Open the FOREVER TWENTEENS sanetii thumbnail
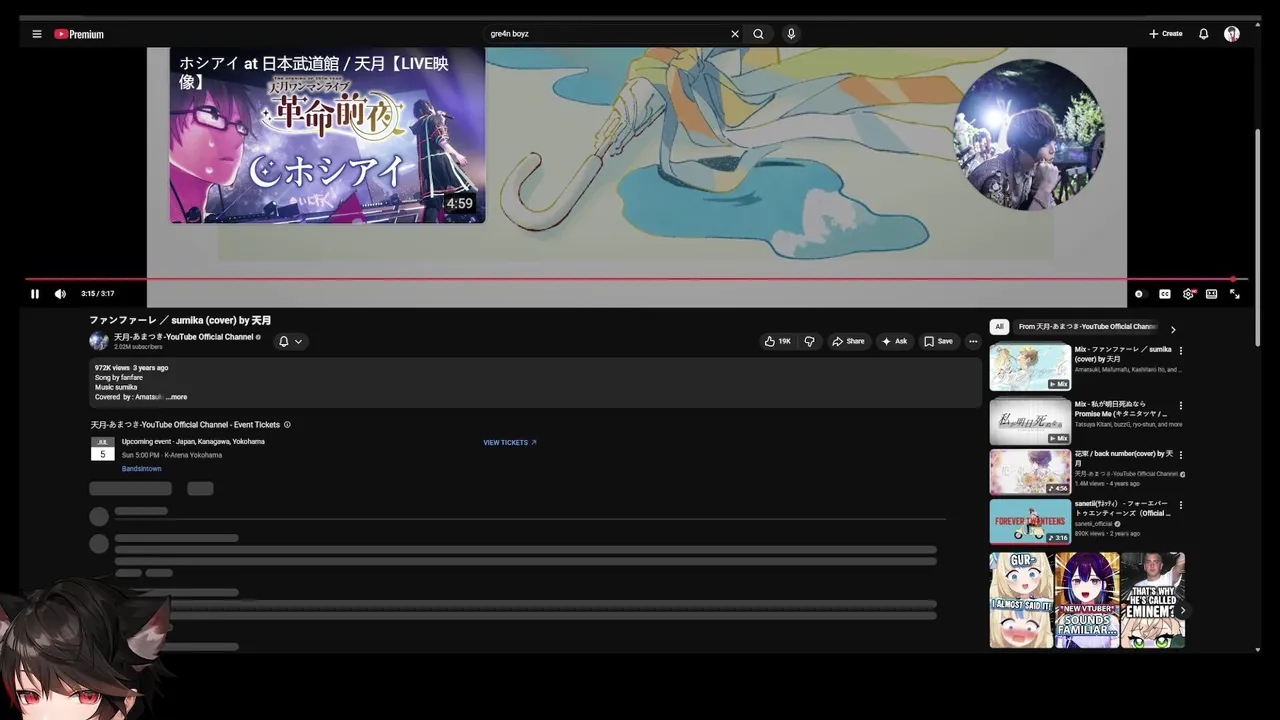The image size is (1280, 720). click(x=1030, y=521)
